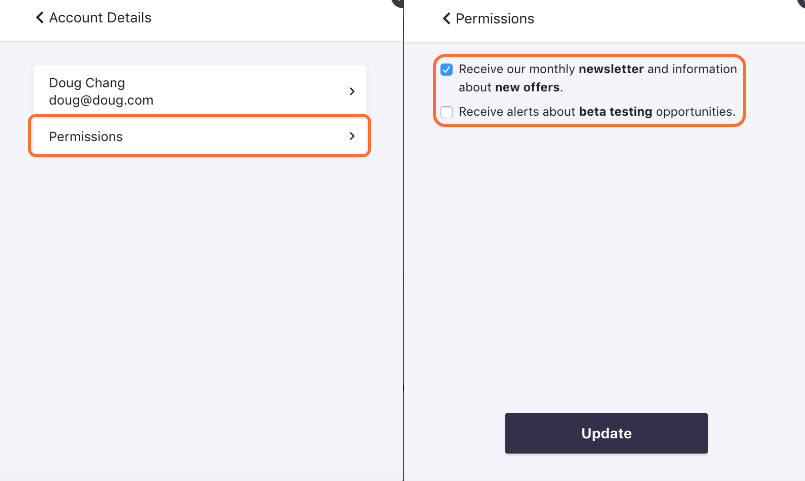Click the 'Receive alerts about' label text
This screenshot has width=805, height=481.
coord(517,112)
